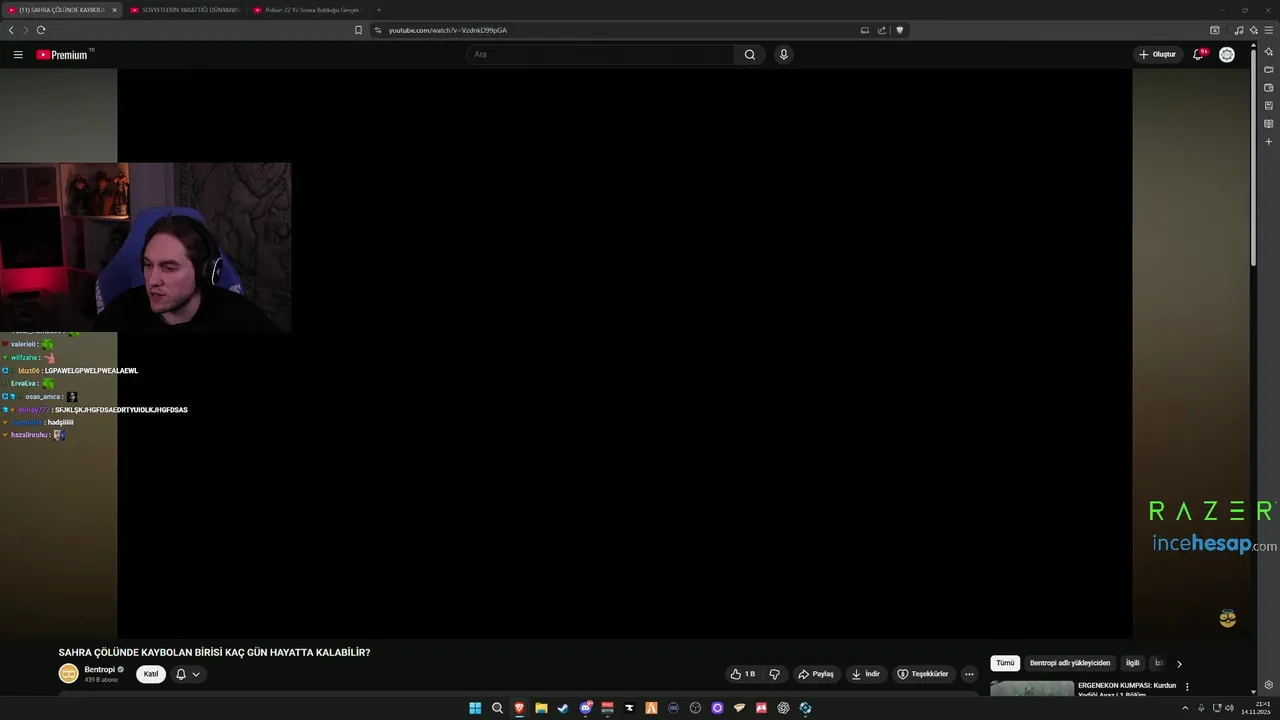Open the account avatar menu
Screen dimensions: 1280x720
(1227, 54)
